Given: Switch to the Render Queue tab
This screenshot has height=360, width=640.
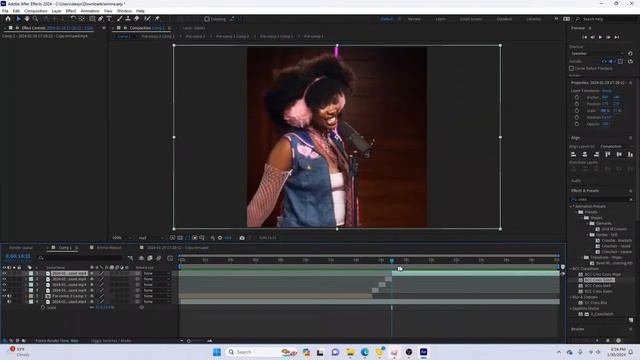Looking at the screenshot, I should click(x=21, y=248).
